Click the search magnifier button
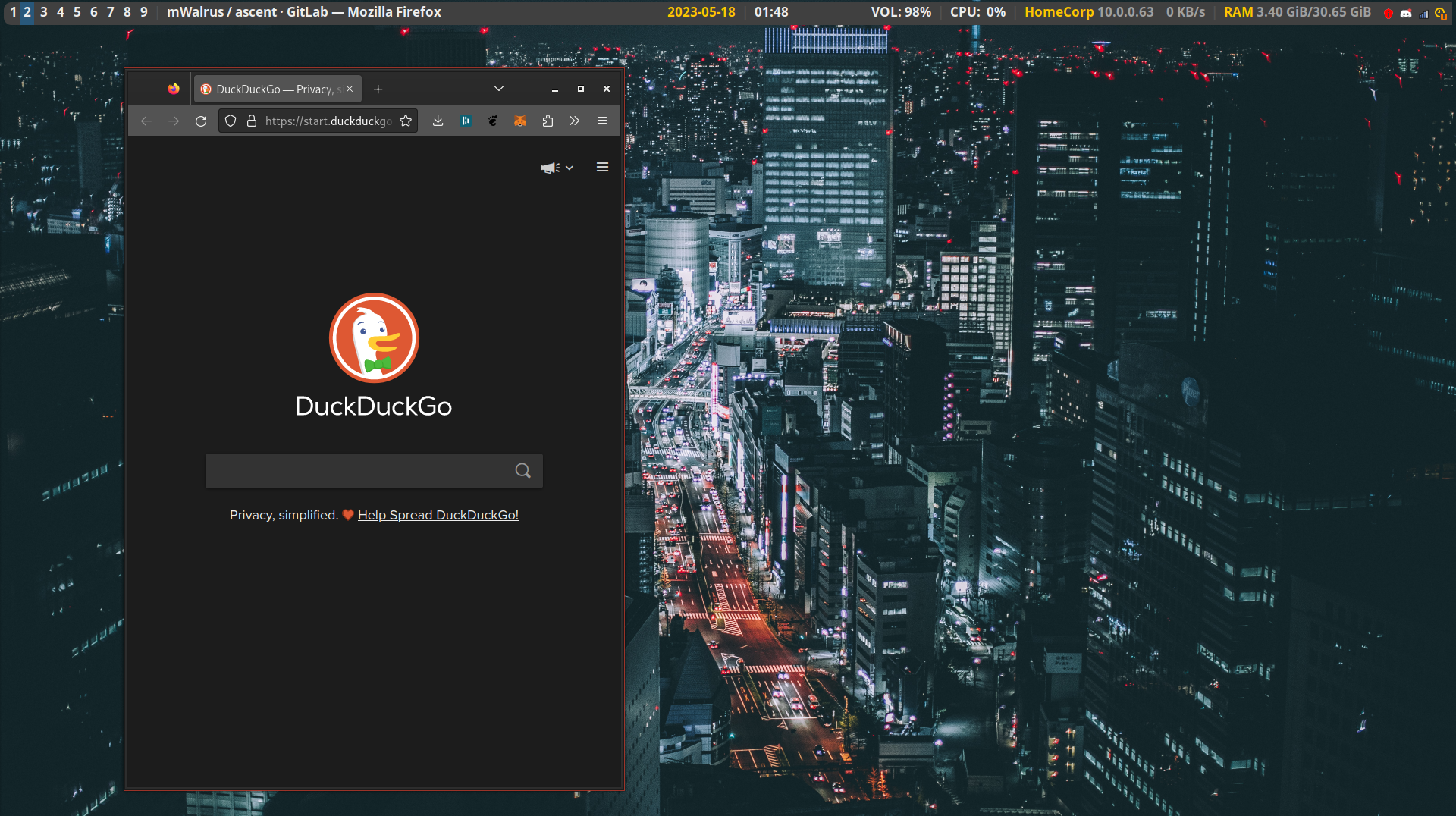 coord(522,471)
